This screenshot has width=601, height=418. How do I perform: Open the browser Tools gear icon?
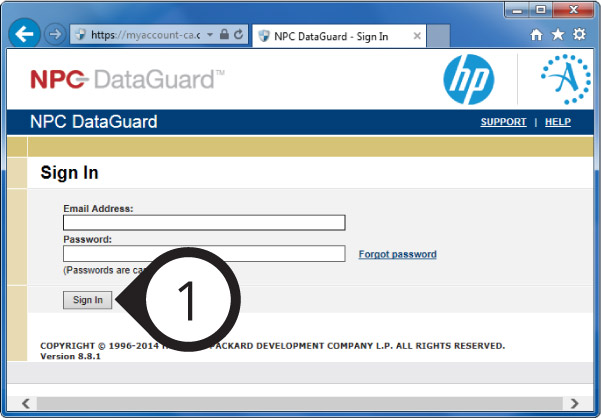(579, 34)
